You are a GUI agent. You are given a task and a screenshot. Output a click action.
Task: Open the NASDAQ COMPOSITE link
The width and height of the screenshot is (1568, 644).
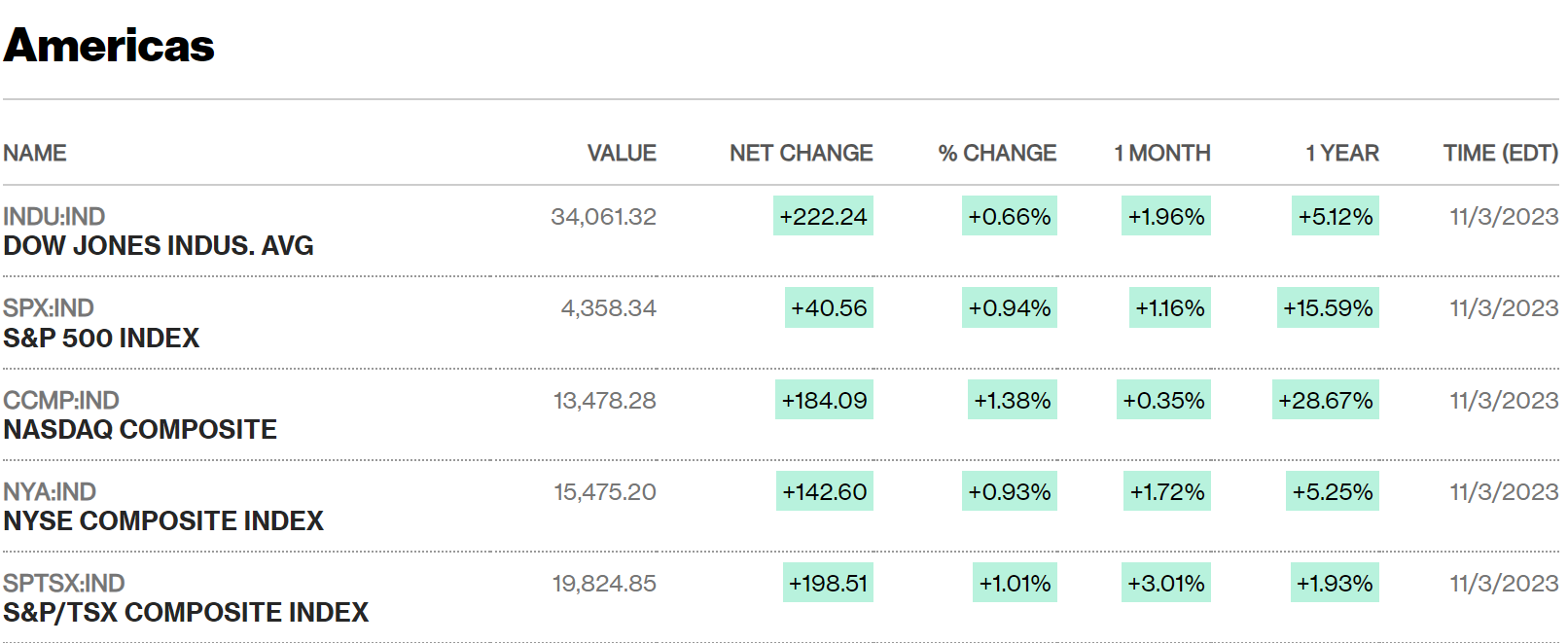point(140,430)
